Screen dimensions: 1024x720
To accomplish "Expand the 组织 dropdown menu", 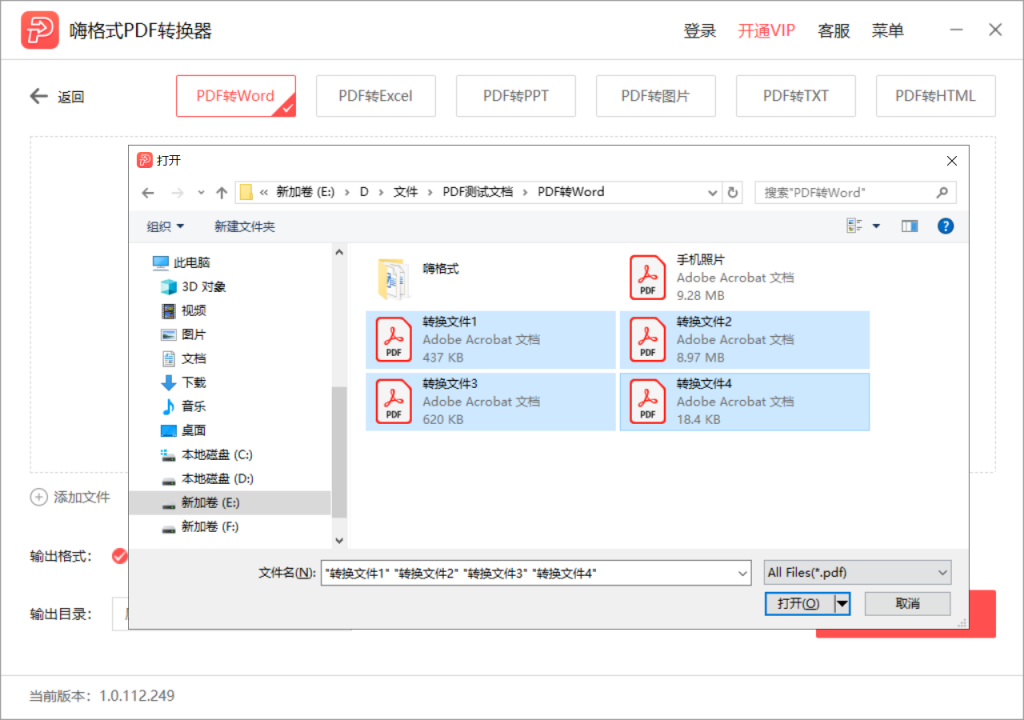I will click(165, 227).
